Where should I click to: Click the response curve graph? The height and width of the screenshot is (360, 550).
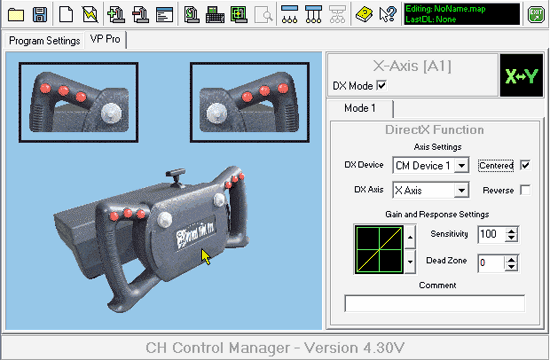pyautogui.click(x=379, y=249)
